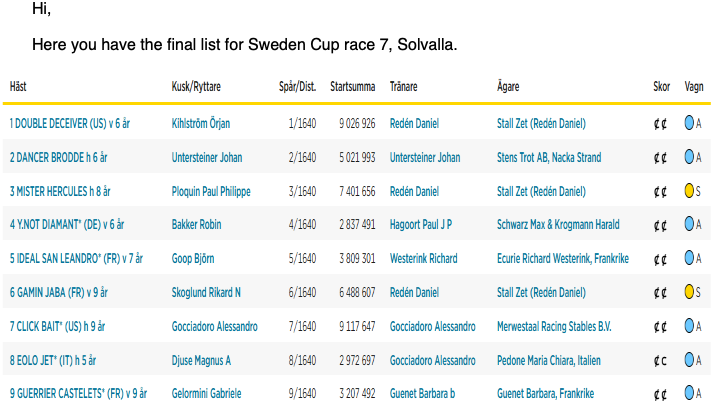The image size is (716, 405).
Task: Select horse 5 Ideal San Leandro
Action: [76, 258]
